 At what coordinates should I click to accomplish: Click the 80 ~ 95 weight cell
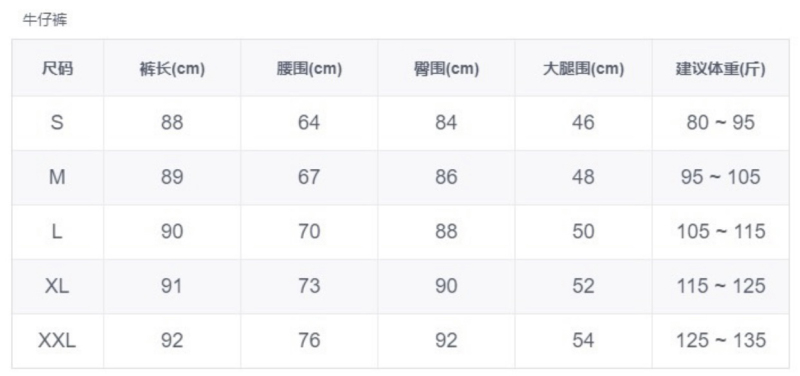[x=720, y=123]
